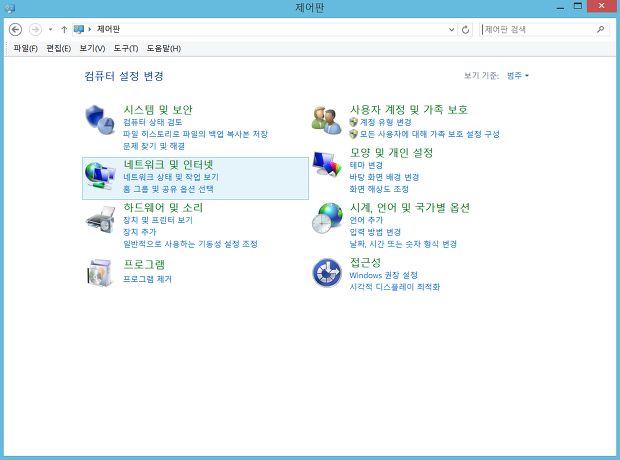Click 입력 방법 변경 link
Screen dimensions: 620x460
(375, 232)
